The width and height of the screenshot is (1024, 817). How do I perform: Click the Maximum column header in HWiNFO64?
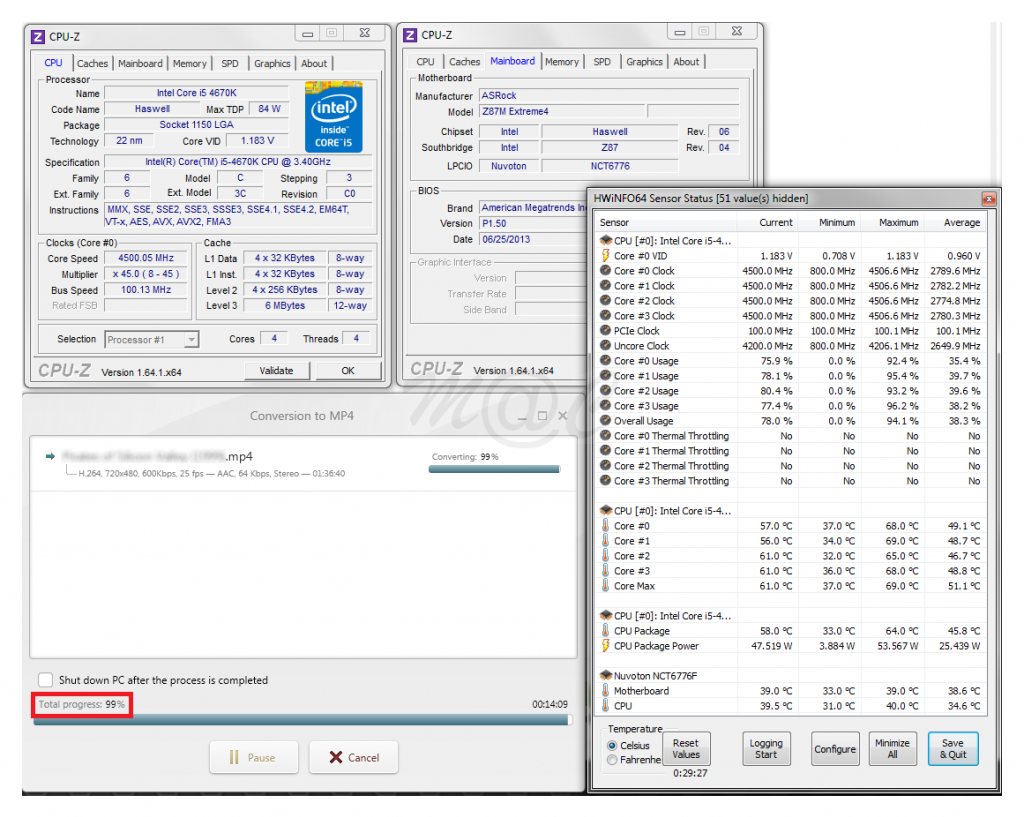point(898,222)
